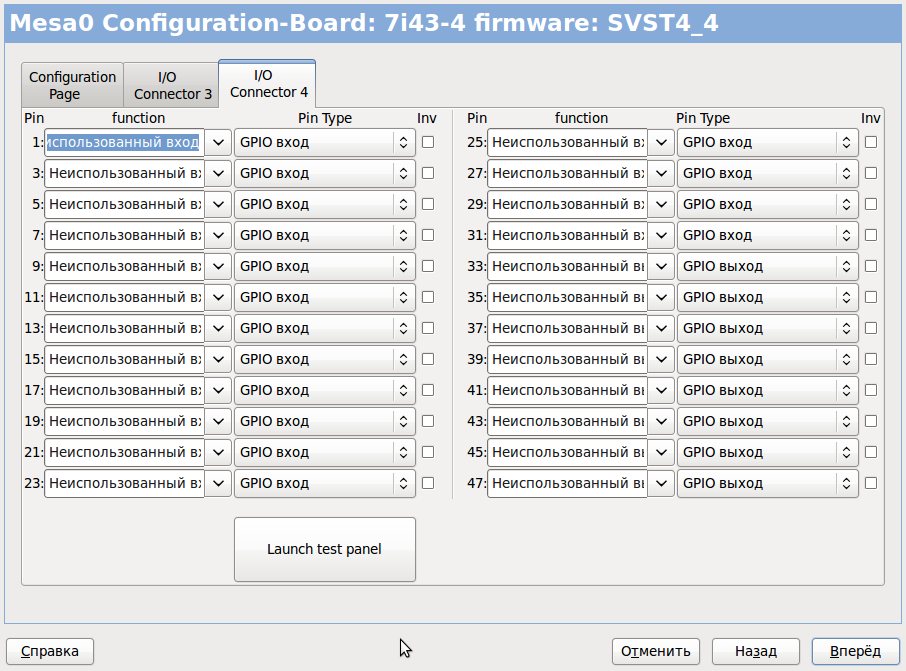
Task: Toggle invert checkbox for pin 13
Action: pos(428,328)
